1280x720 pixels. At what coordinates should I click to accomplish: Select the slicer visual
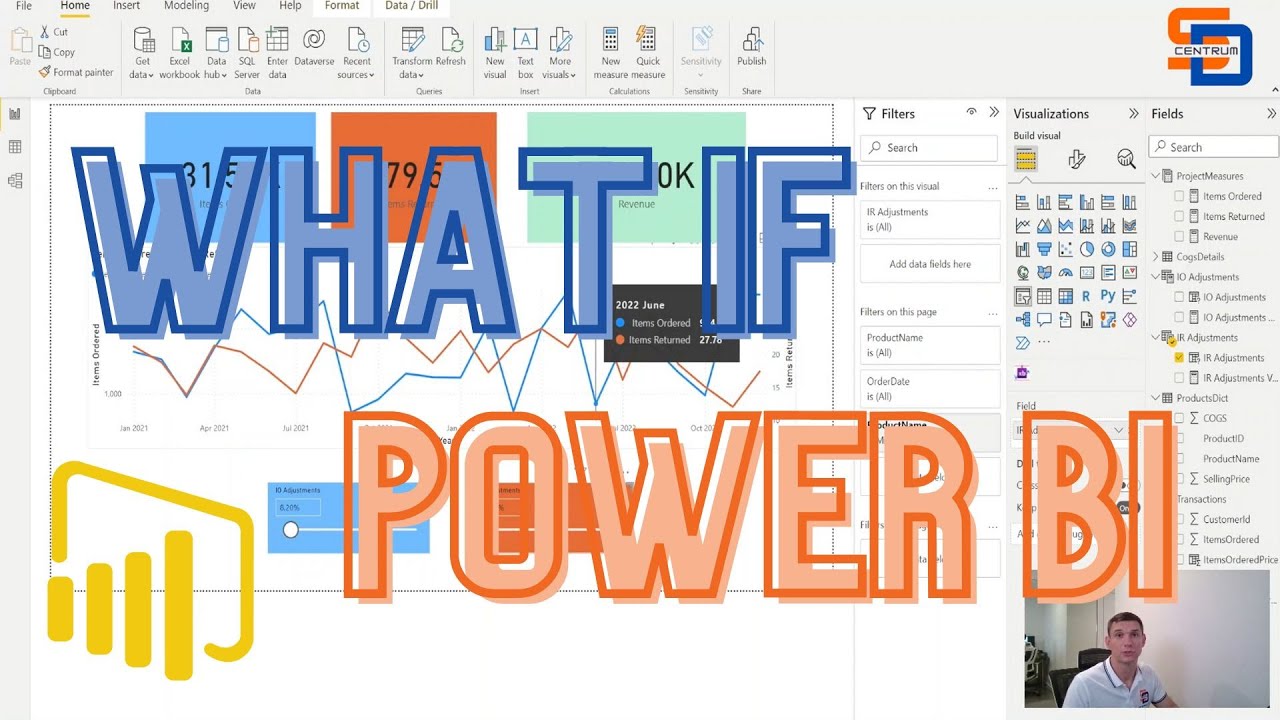(x=1023, y=296)
